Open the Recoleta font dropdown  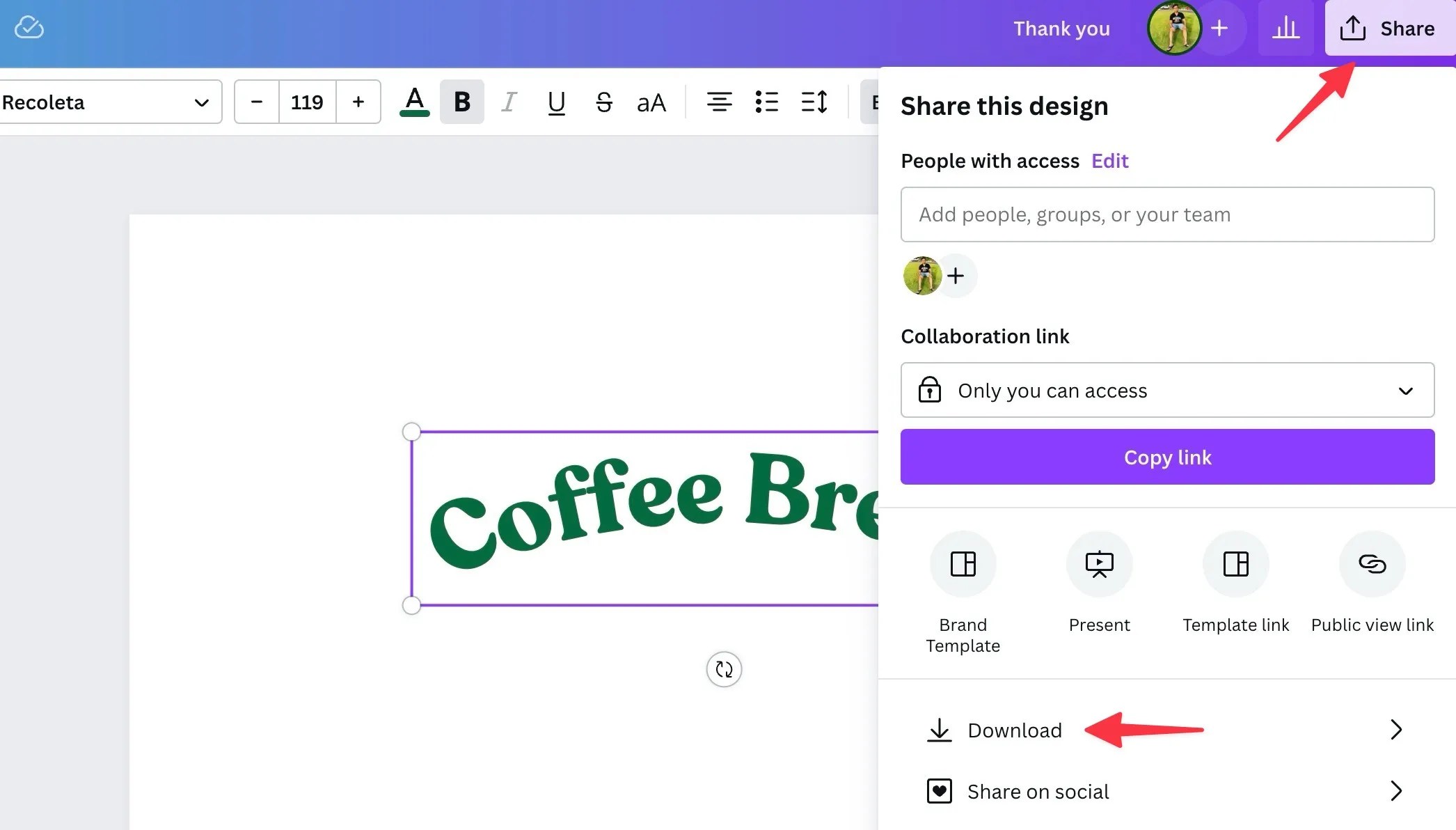[111, 102]
